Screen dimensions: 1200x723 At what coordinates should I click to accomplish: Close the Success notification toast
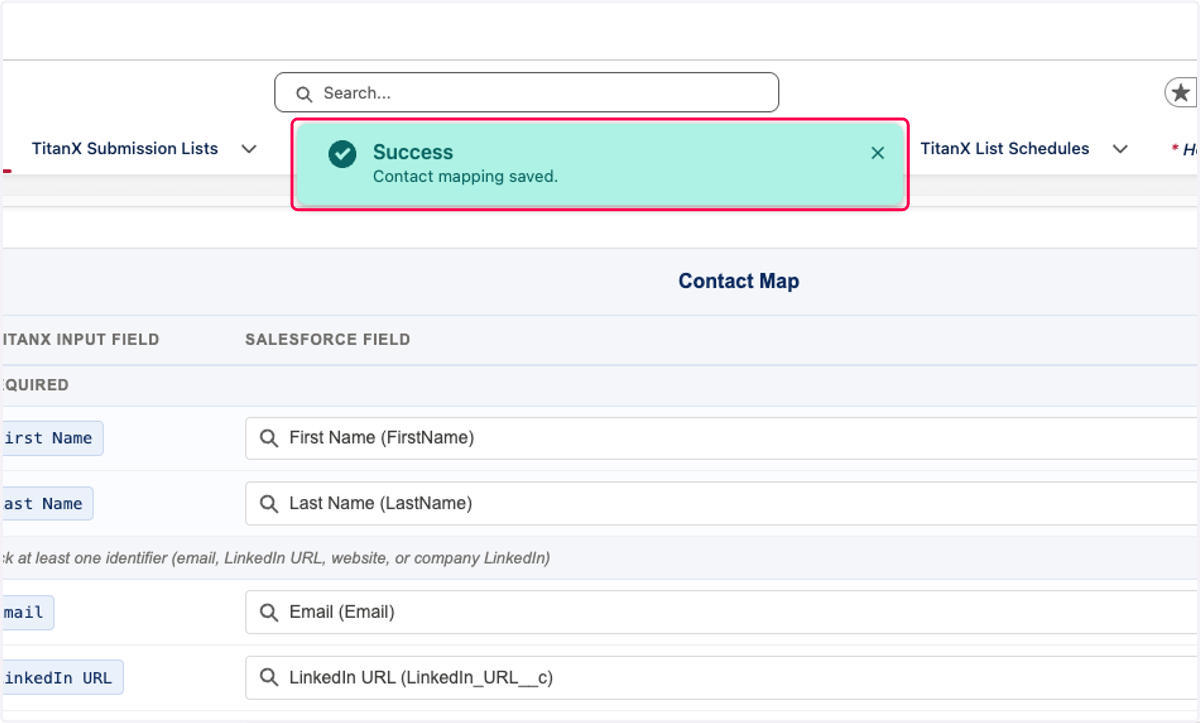coord(877,153)
